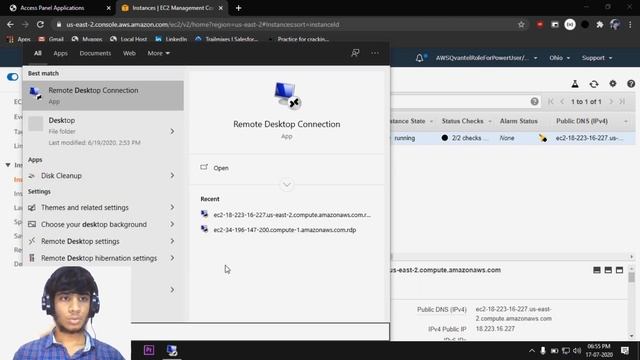
Task: Go to first page of instances
Action: 551,102
